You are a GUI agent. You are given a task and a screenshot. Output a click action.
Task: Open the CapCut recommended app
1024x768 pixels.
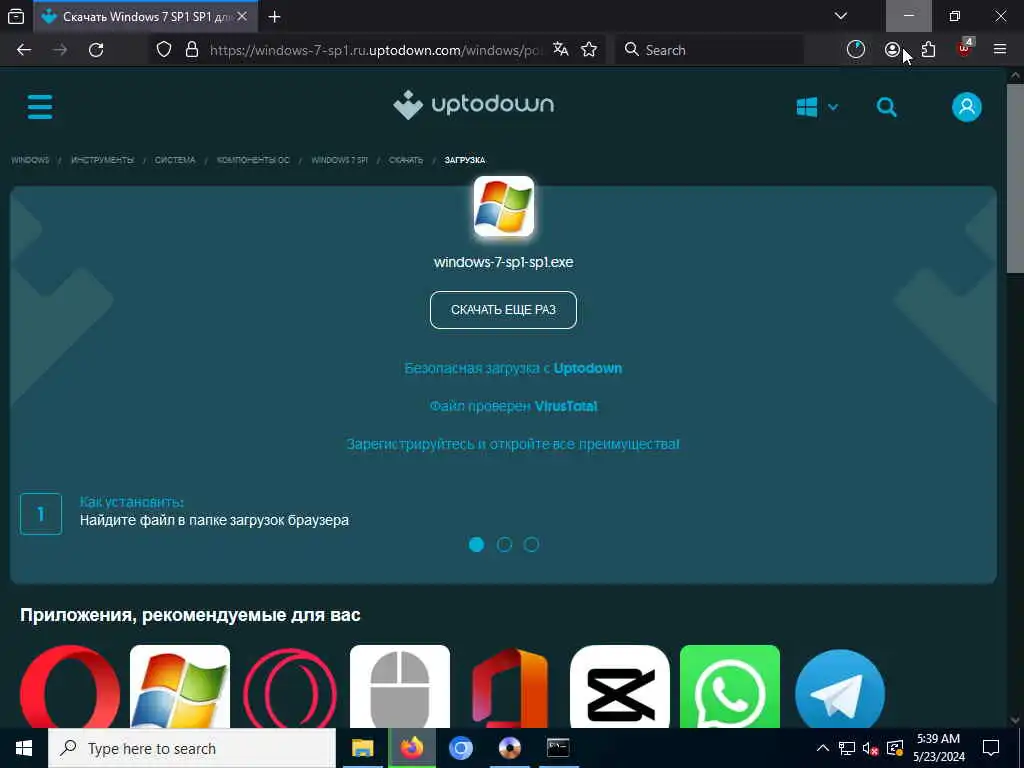tap(620, 687)
